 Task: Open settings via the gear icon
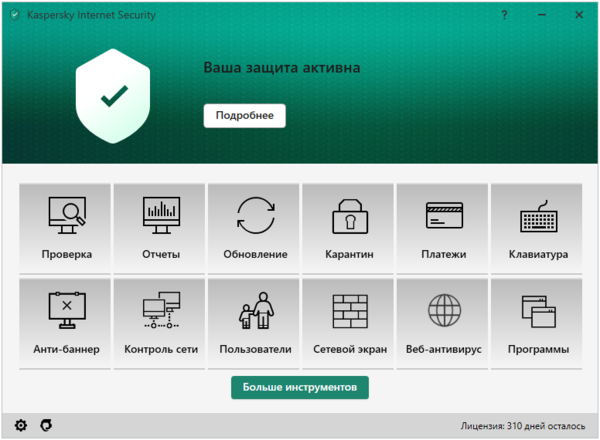pos(21,425)
